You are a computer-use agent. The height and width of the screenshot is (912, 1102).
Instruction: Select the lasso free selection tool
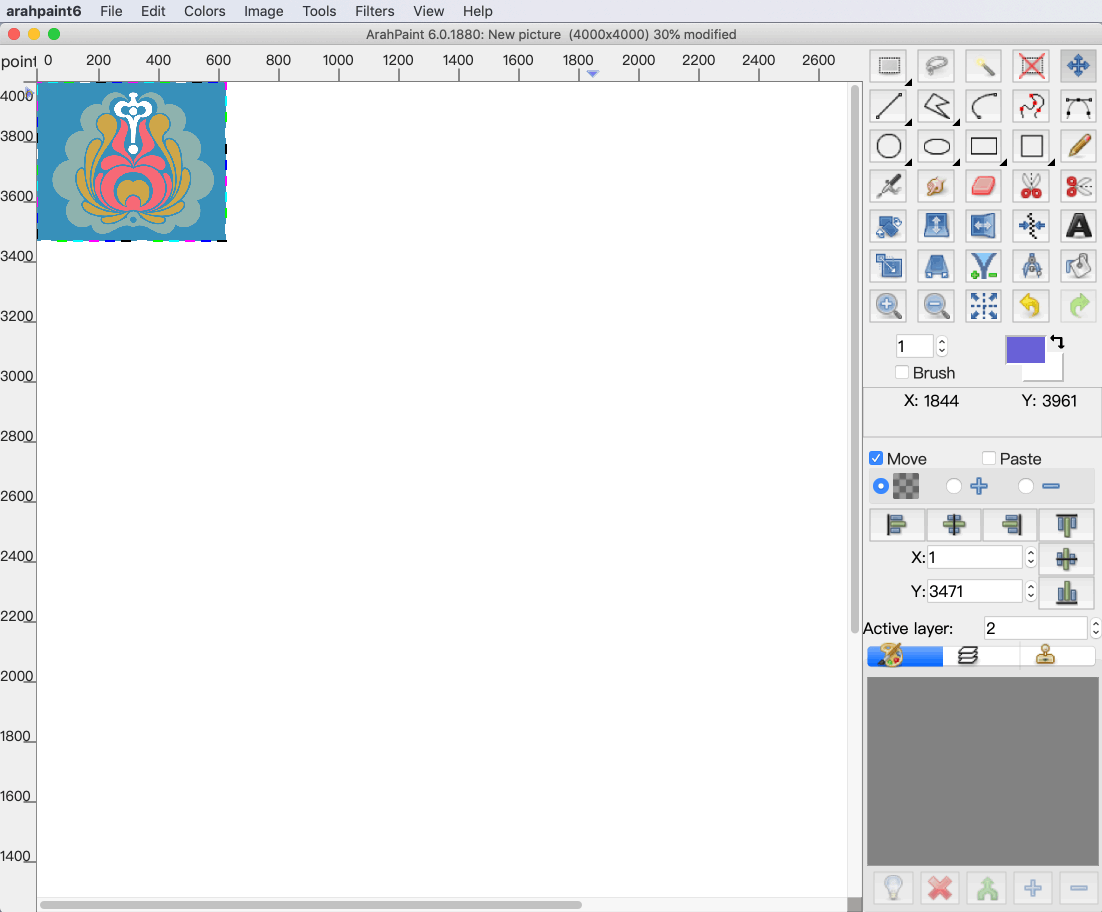pos(936,66)
